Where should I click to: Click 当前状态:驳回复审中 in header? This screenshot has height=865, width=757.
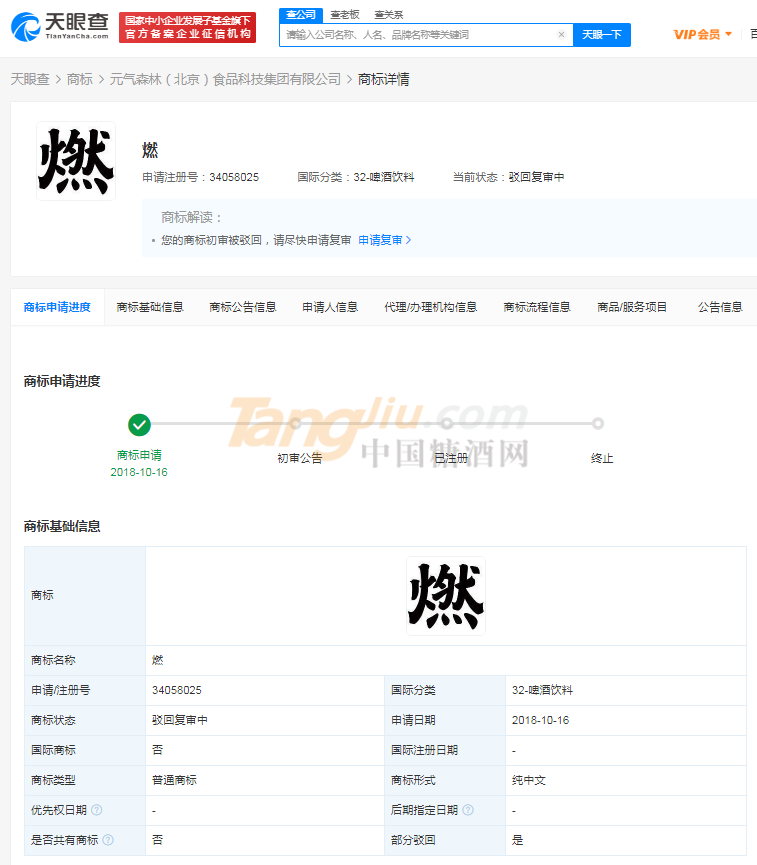508,177
